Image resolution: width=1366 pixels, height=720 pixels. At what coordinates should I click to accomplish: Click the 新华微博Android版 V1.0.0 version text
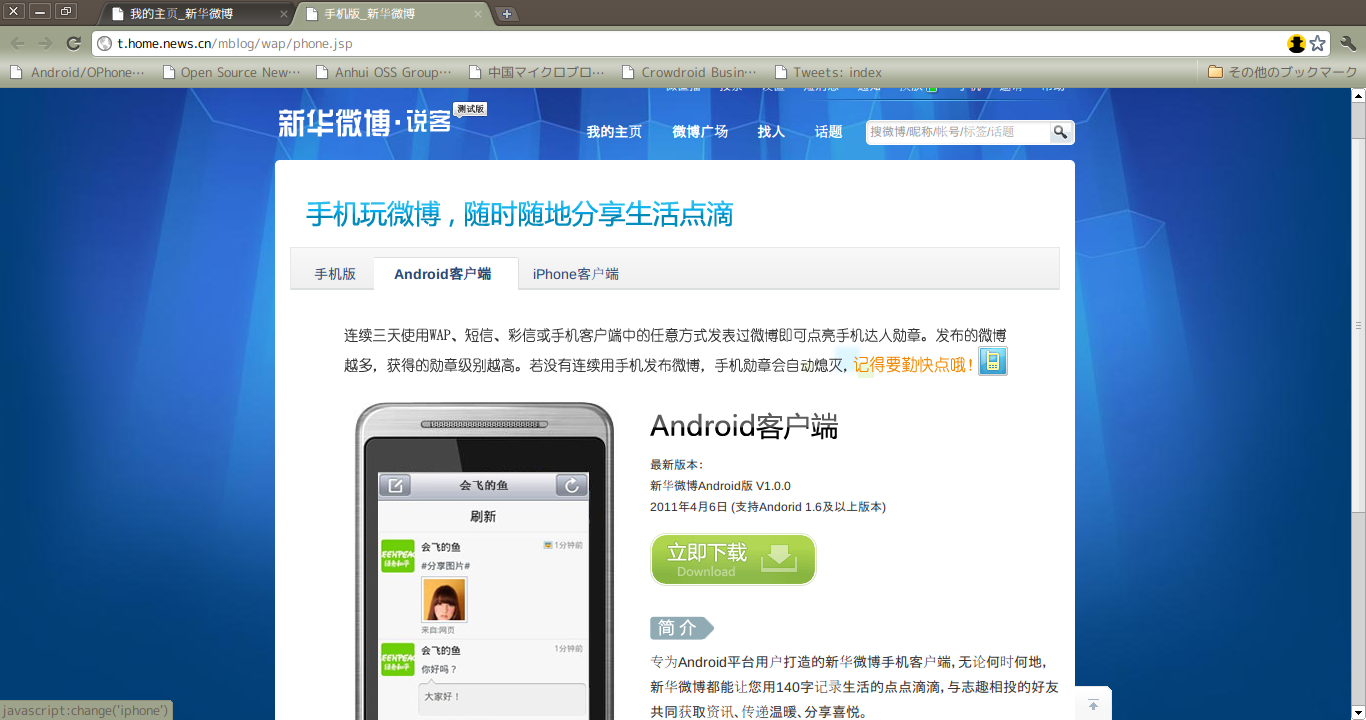(720, 486)
